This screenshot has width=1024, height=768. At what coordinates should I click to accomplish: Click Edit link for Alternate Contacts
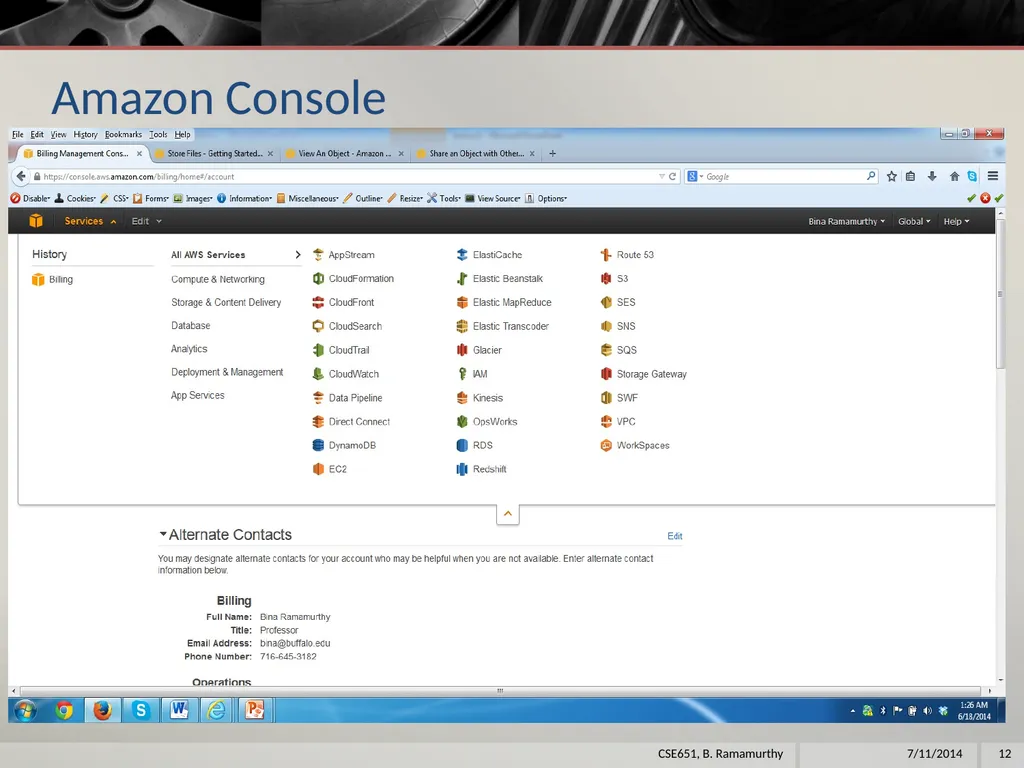[675, 536]
